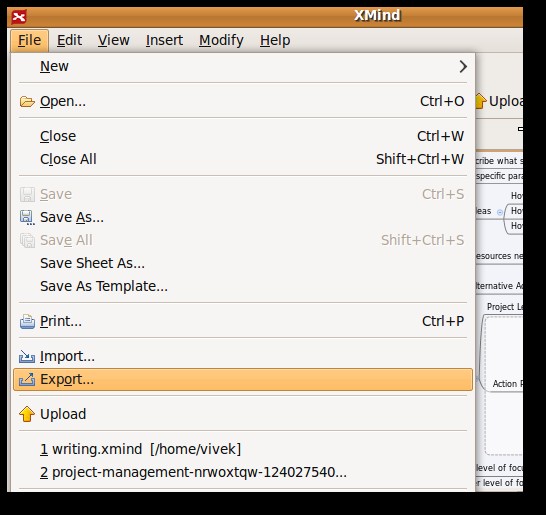Click the 'esources ne' topic in map
Screen dimensions: 546x515
click(x=499, y=256)
